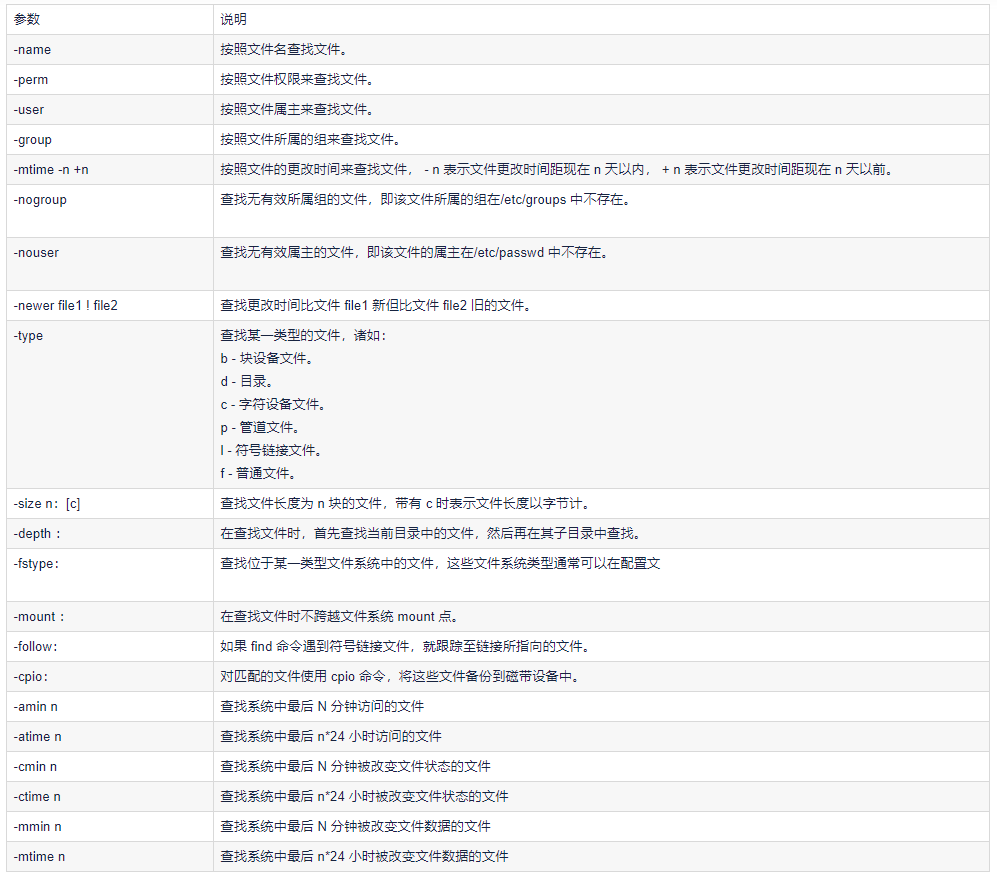Click the -fstype parameter cell

37,563
